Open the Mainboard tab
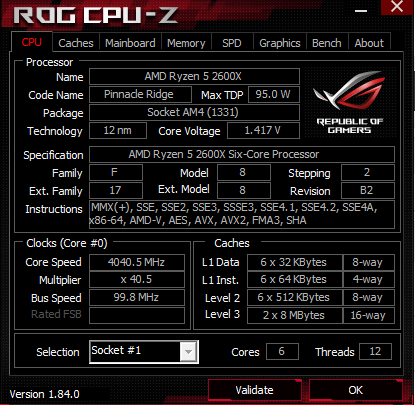Screen dimensions: 415x405 click(x=130, y=43)
